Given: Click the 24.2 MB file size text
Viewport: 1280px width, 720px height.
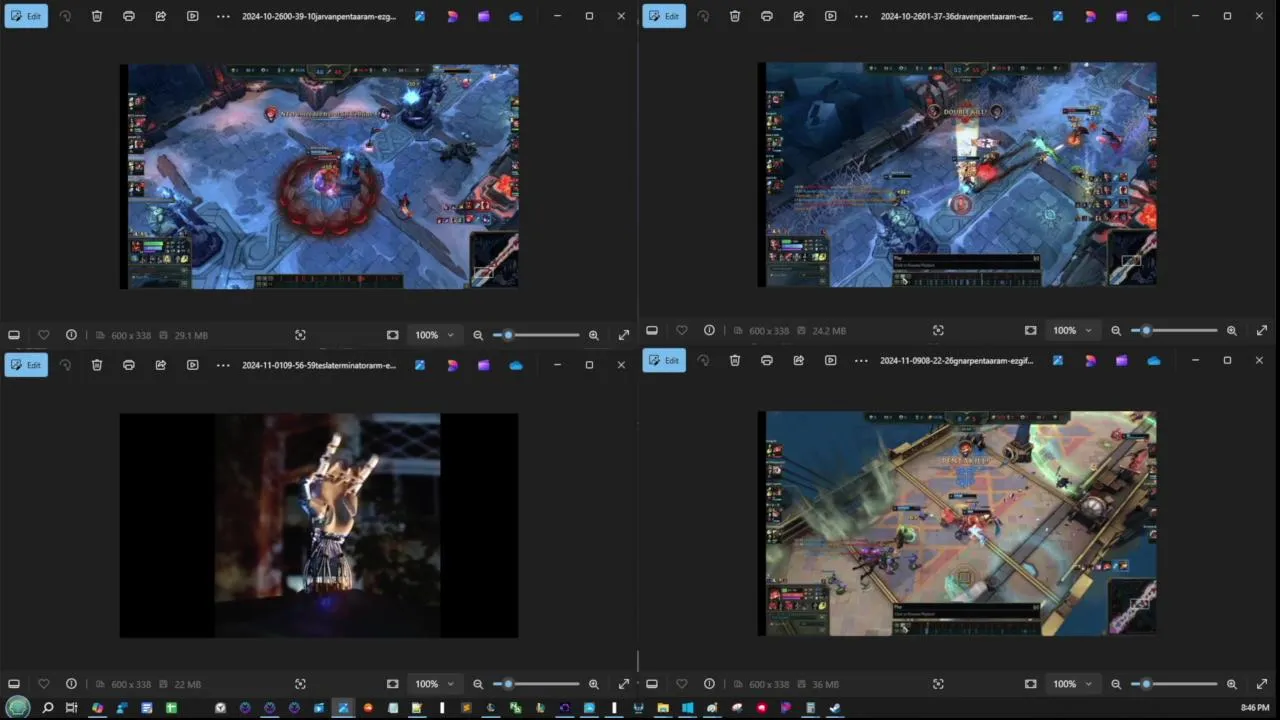Looking at the screenshot, I should pyautogui.click(x=829, y=330).
